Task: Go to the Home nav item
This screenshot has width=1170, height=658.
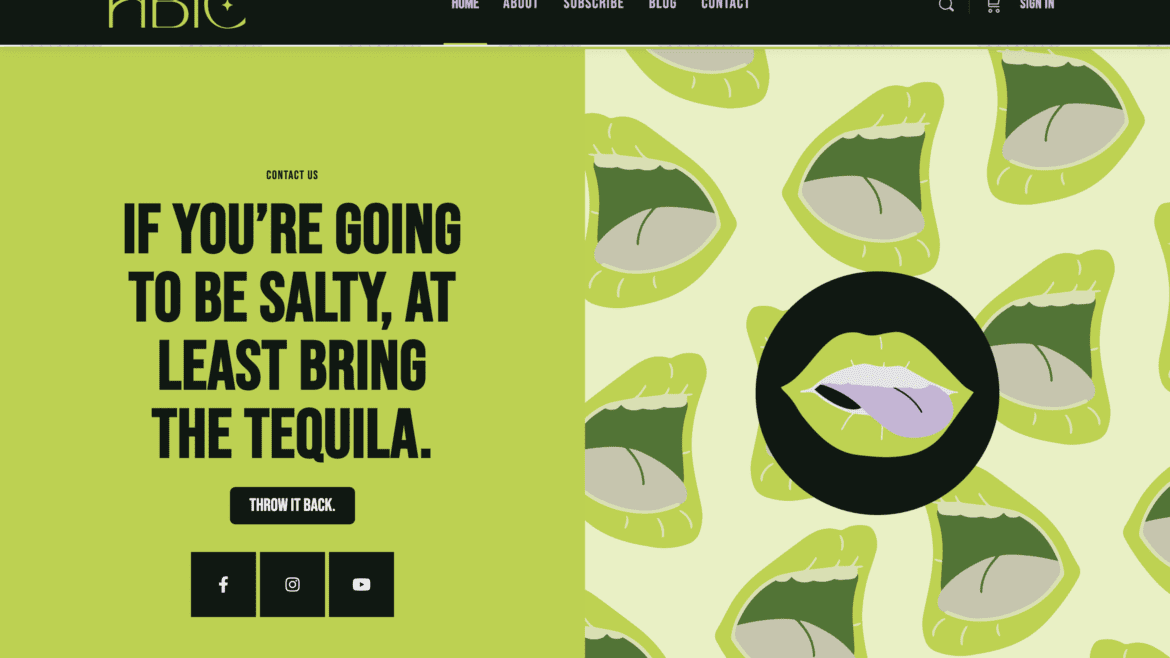Action: pos(465,5)
